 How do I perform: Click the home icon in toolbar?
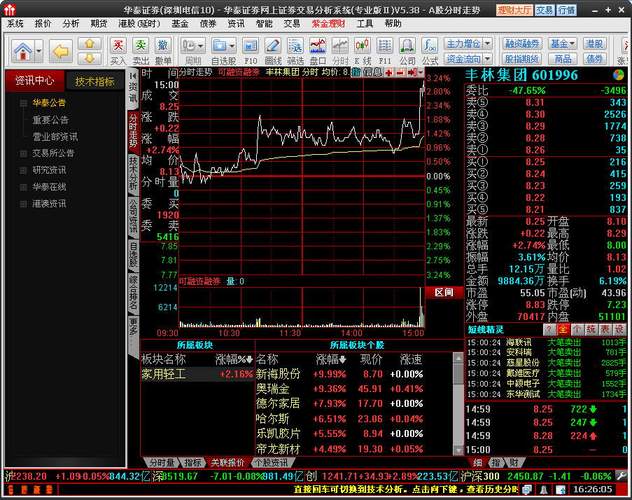click(24, 50)
